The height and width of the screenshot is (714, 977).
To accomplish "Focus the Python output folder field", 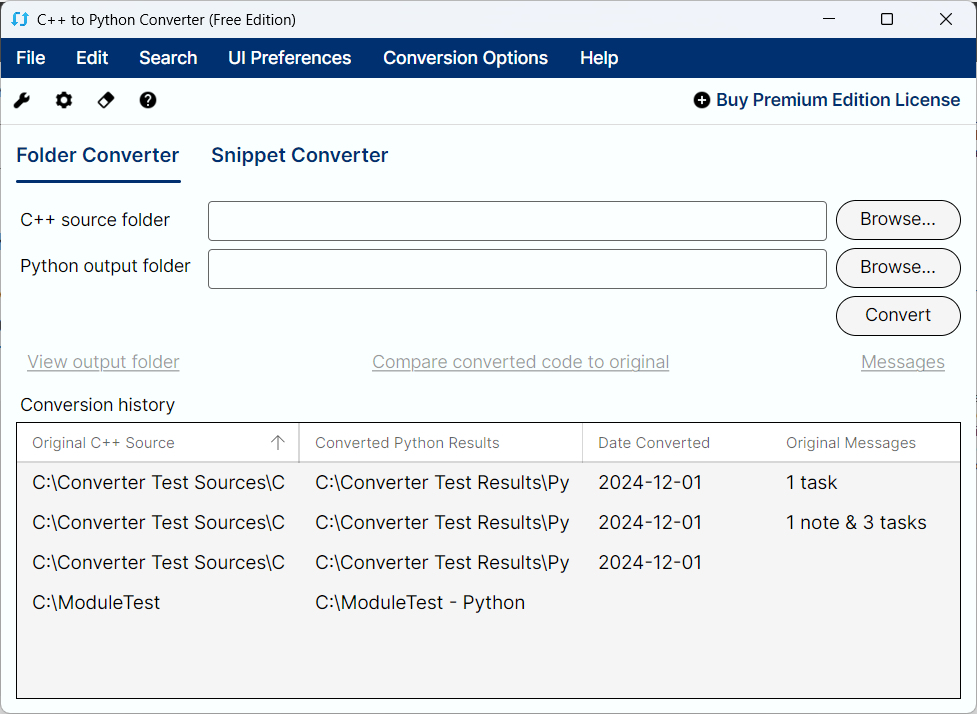I will pyautogui.click(x=517, y=268).
